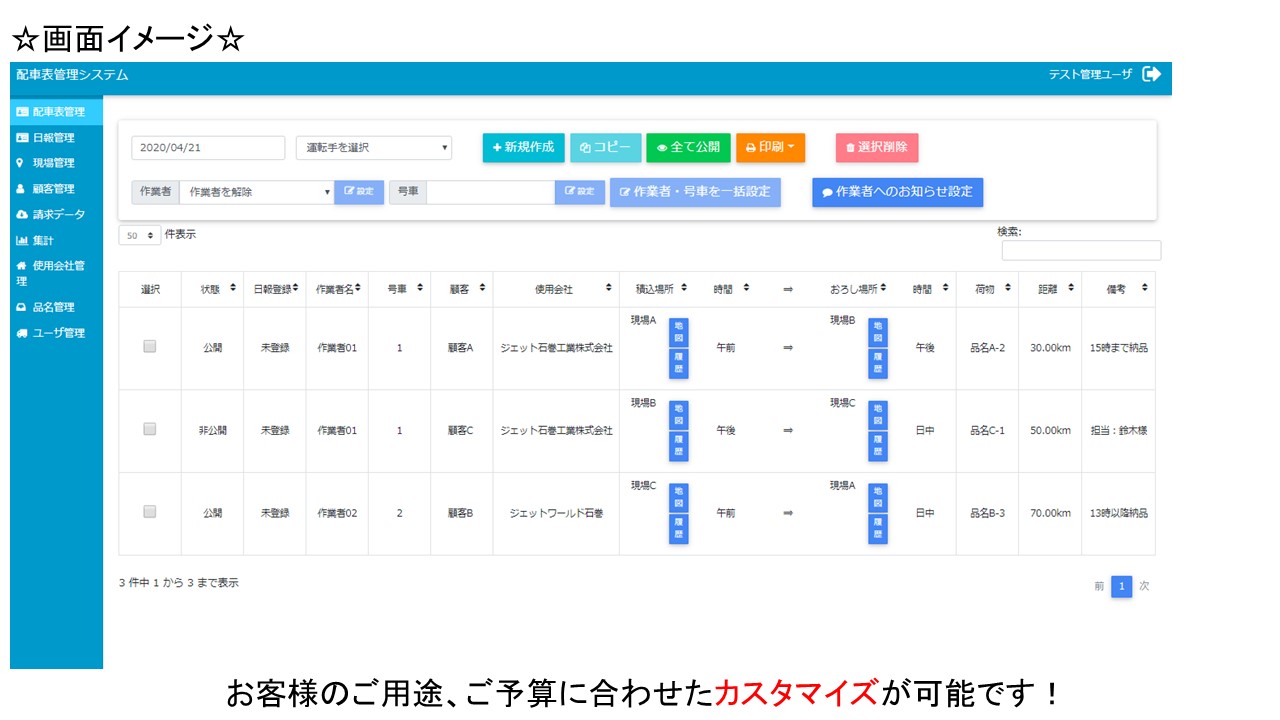Image resolution: width=1280 pixels, height=720 pixels.
Task: Click the コピー button
Action: 605,147
